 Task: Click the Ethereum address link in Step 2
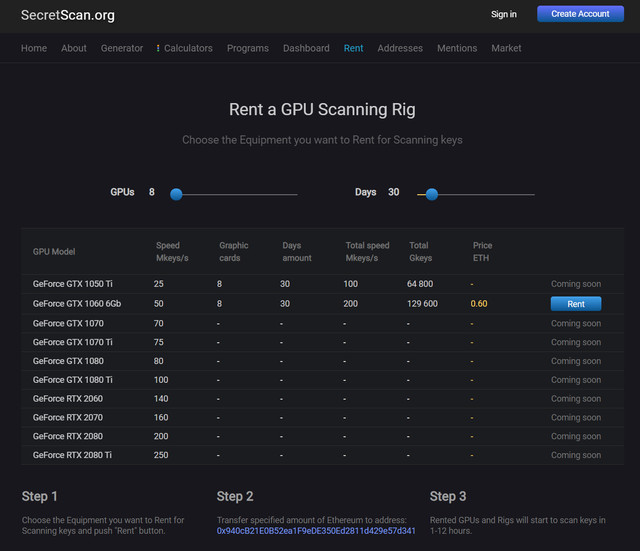point(316,531)
